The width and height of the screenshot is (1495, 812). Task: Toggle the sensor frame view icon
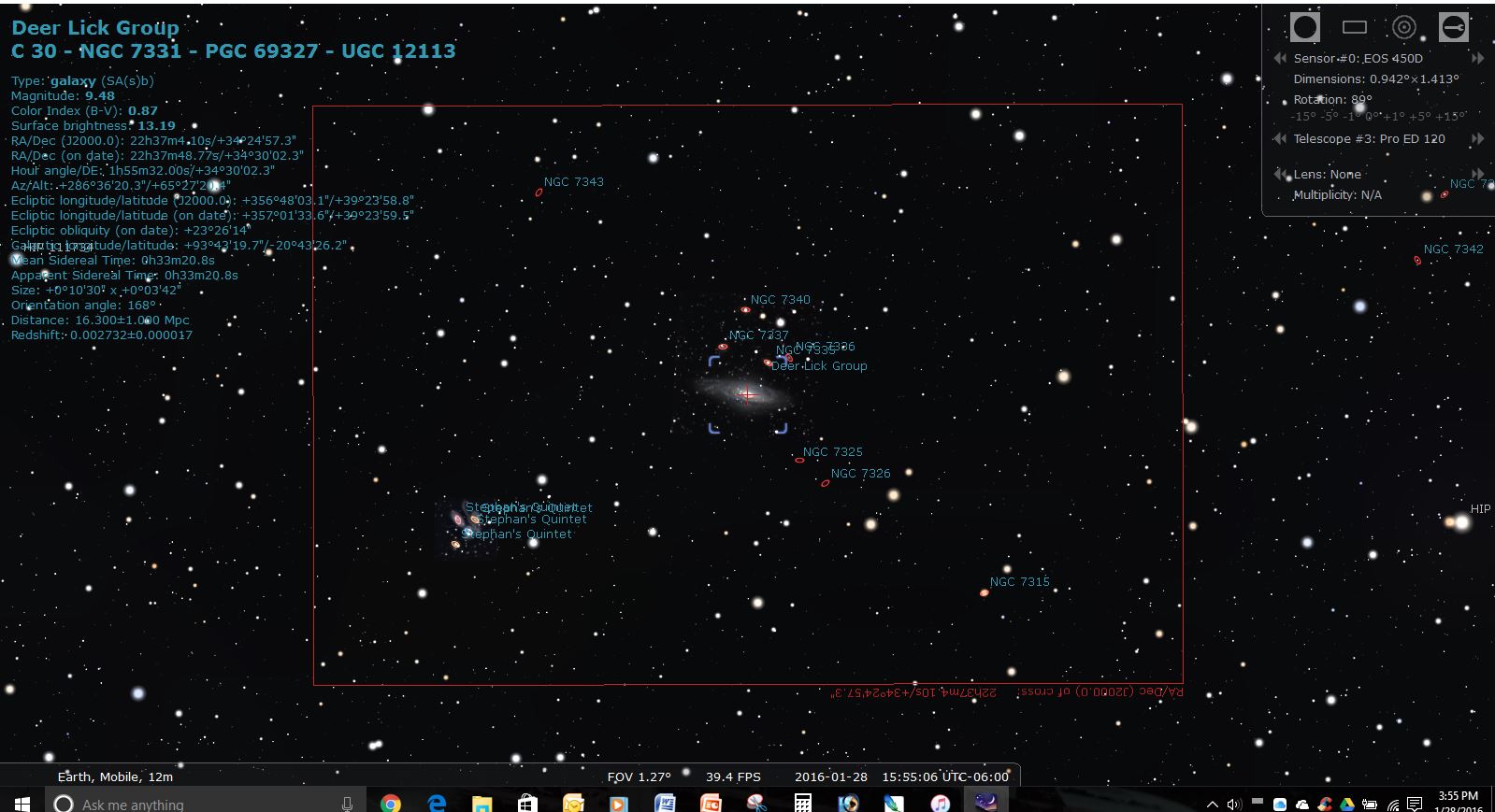[1354, 27]
